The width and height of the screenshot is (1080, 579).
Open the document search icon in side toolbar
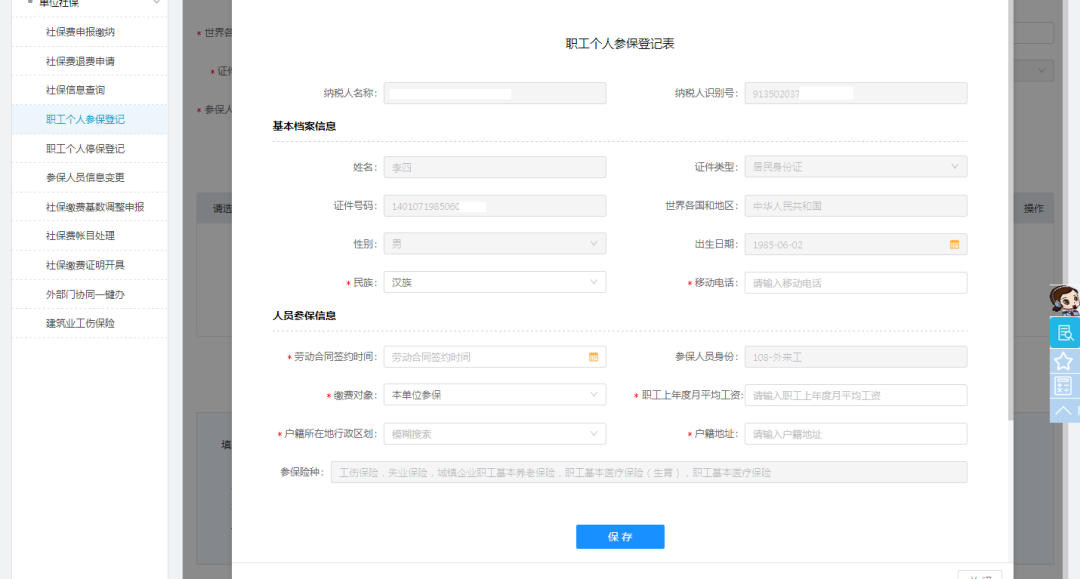pos(1064,333)
